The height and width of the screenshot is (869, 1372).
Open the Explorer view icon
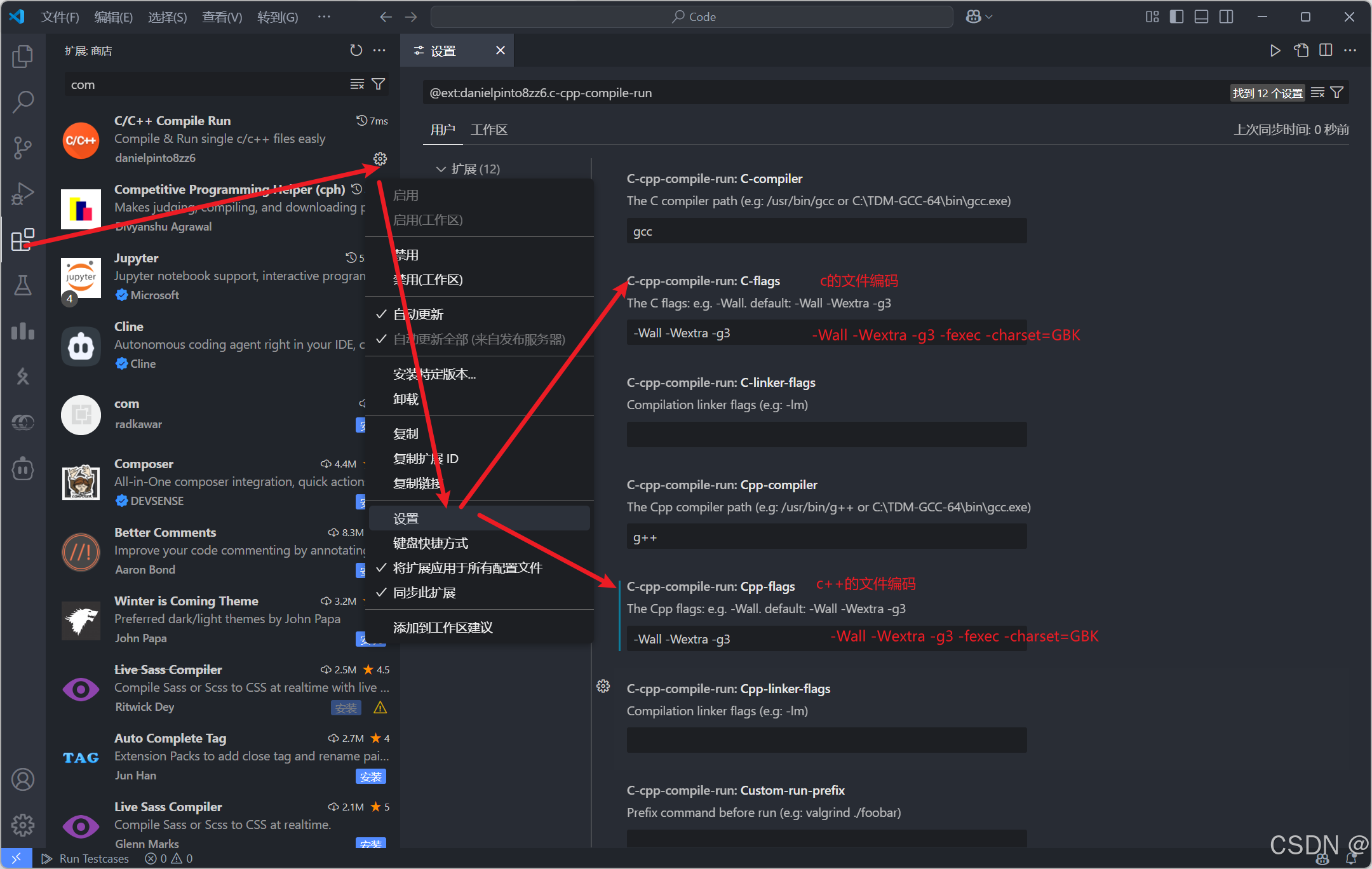click(x=23, y=57)
